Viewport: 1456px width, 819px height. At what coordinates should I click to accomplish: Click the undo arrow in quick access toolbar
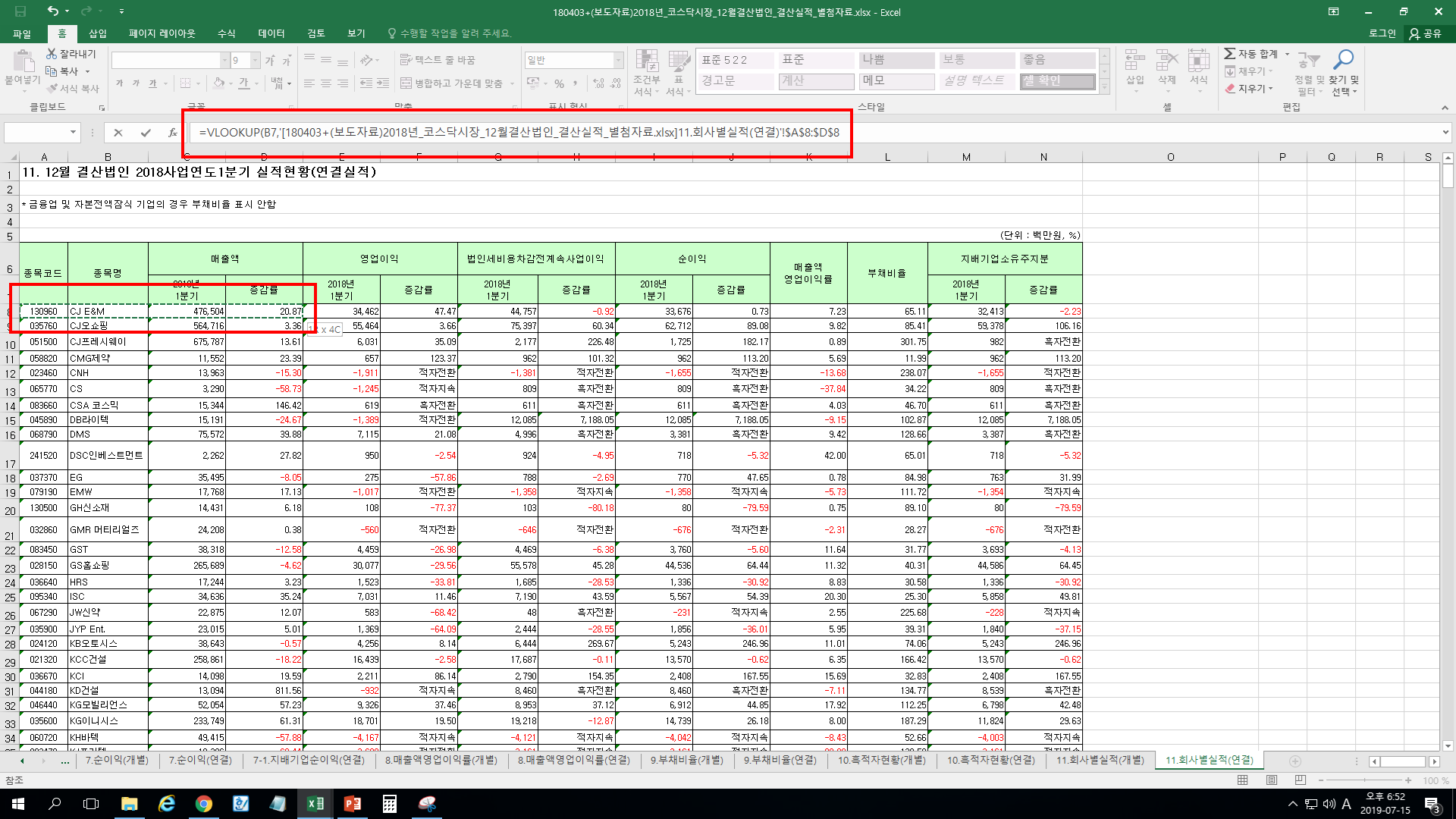pyautogui.click(x=52, y=11)
